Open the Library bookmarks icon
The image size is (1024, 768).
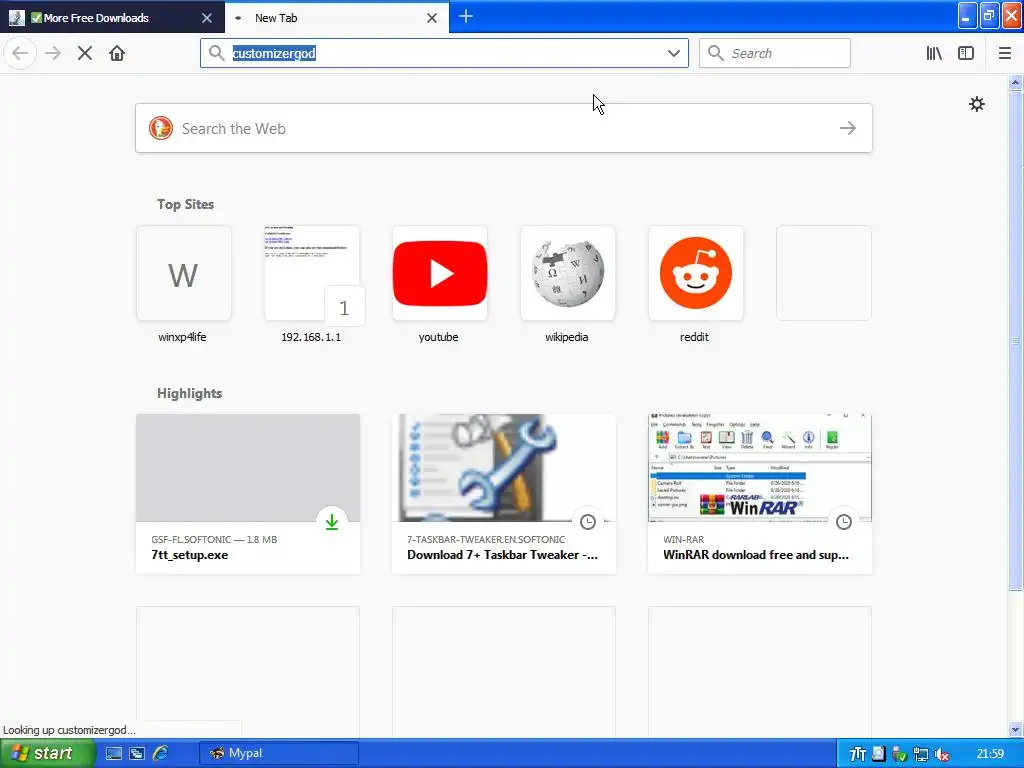934,53
